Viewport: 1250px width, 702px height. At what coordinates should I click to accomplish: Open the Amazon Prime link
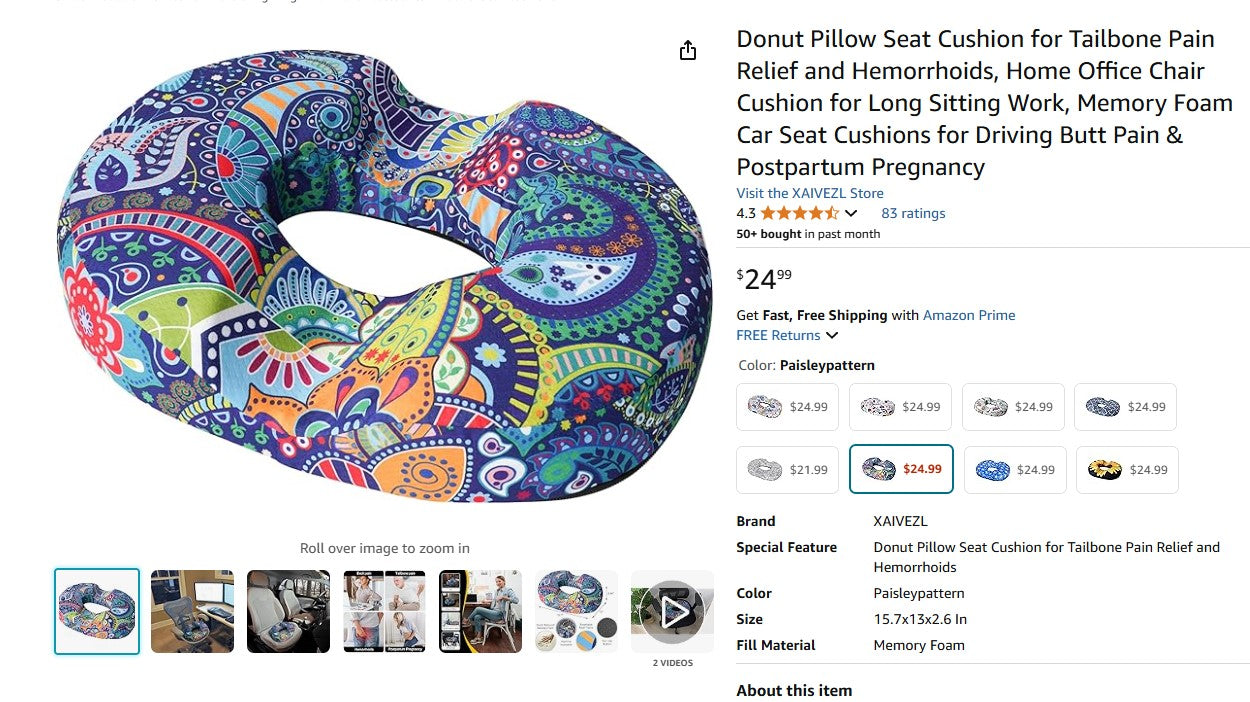968,315
